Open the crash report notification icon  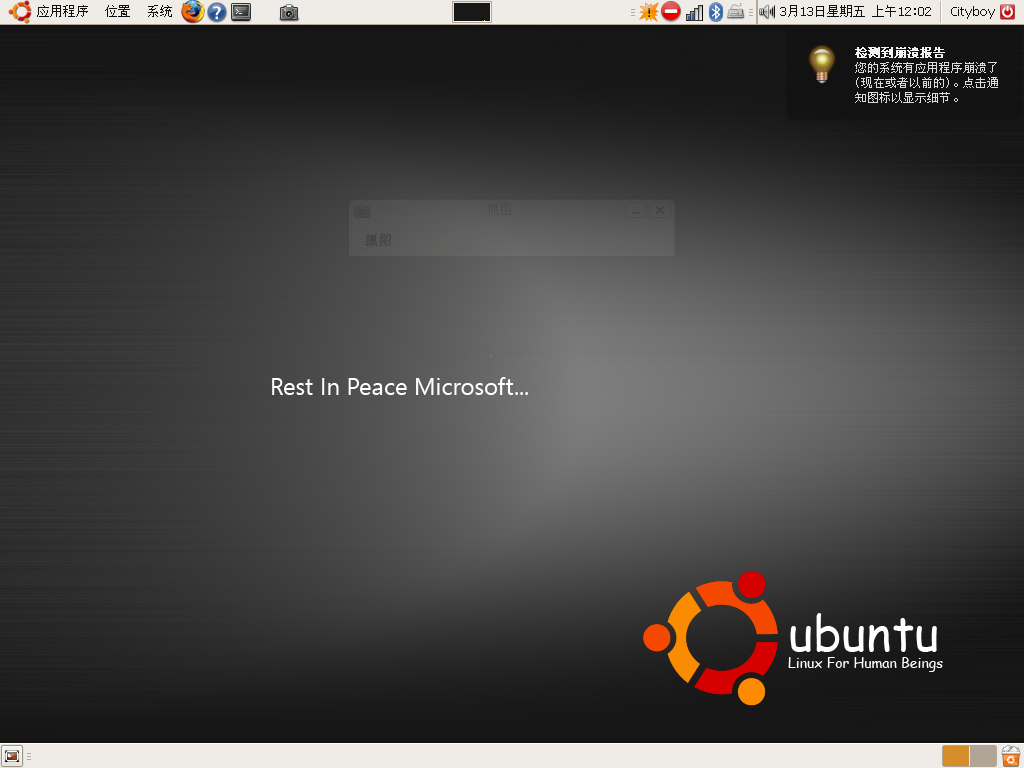coord(648,12)
